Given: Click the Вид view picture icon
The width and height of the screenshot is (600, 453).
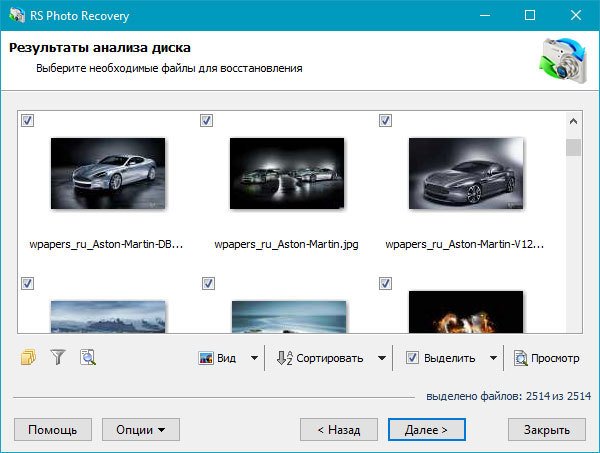Looking at the screenshot, I should [206, 358].
